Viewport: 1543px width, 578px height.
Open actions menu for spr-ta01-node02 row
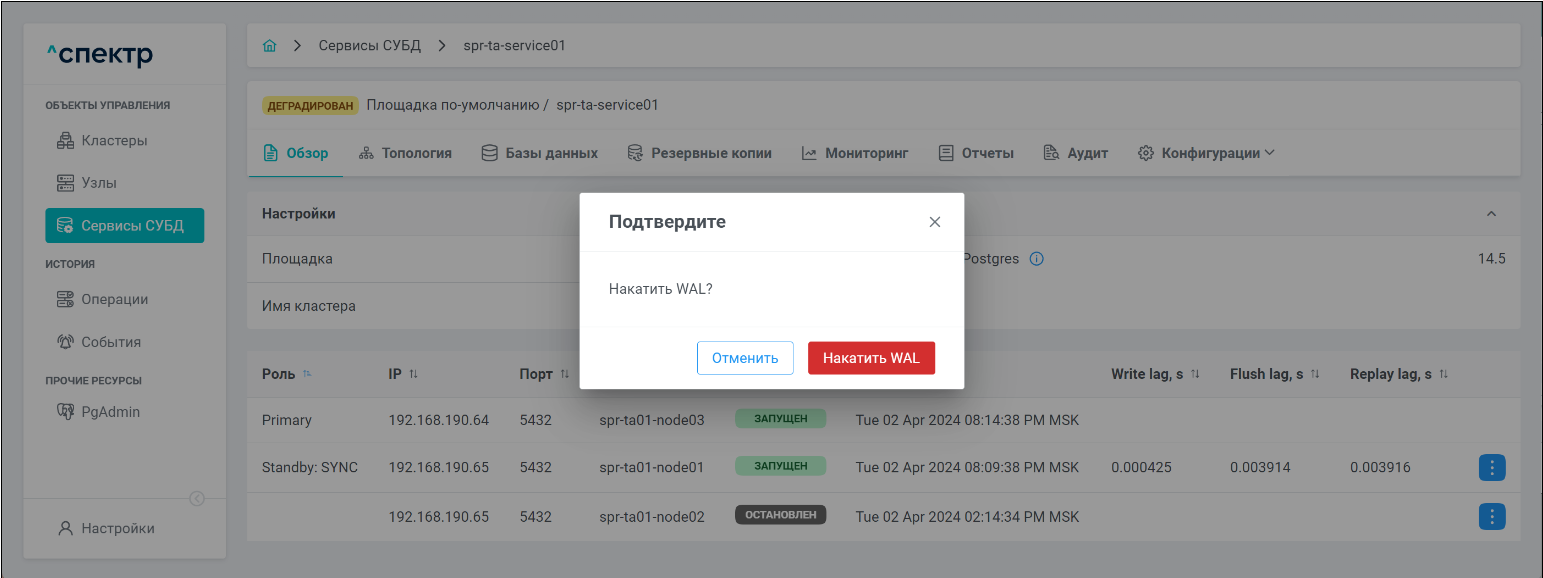click(x=1491, y=516)
